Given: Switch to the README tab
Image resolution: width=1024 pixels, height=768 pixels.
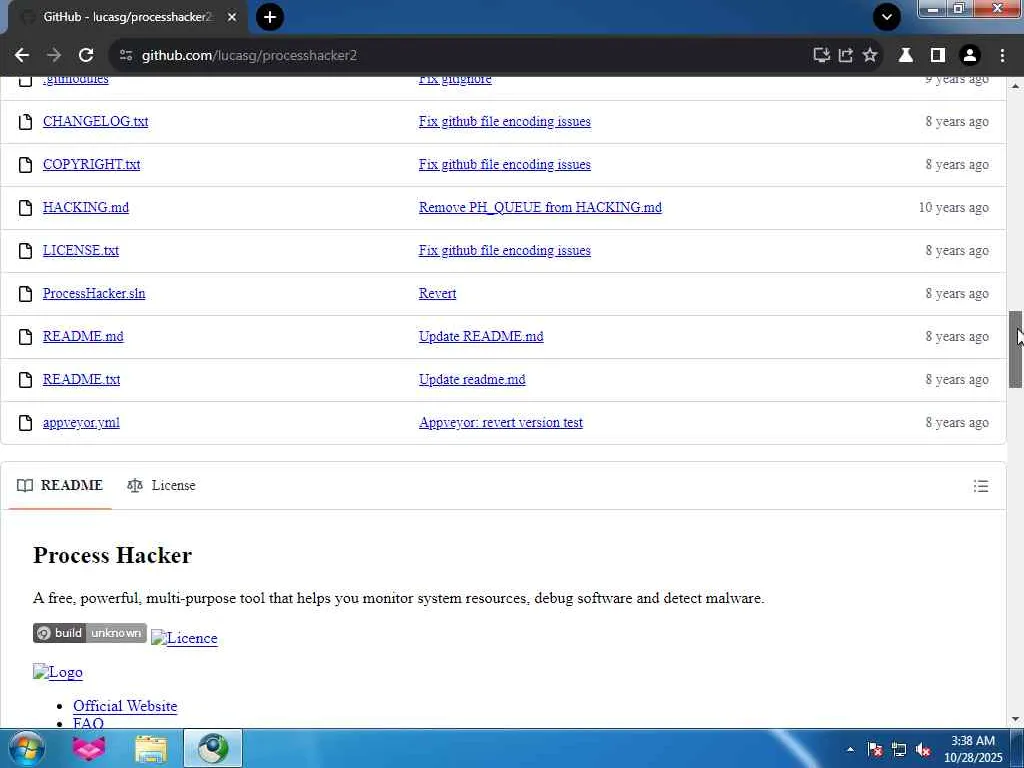Looking at the screenshot, I should point(60,486).
